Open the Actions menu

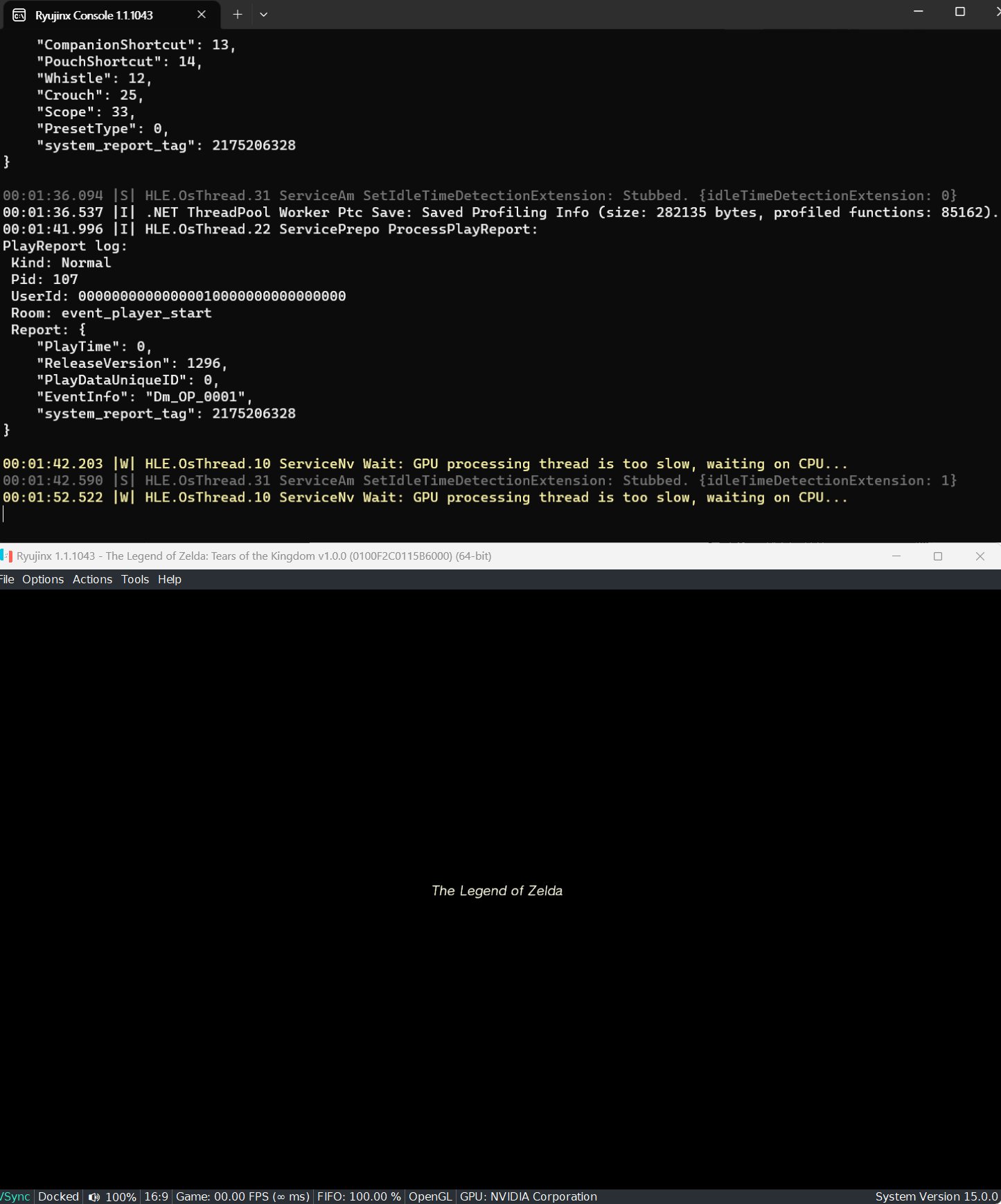point(92,579)
